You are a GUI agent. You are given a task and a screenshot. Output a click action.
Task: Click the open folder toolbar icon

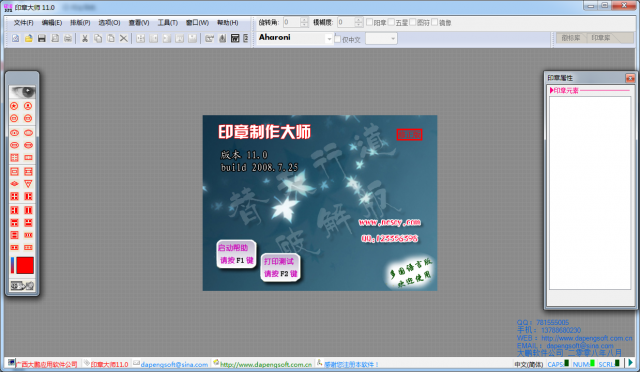coord(29,38)
